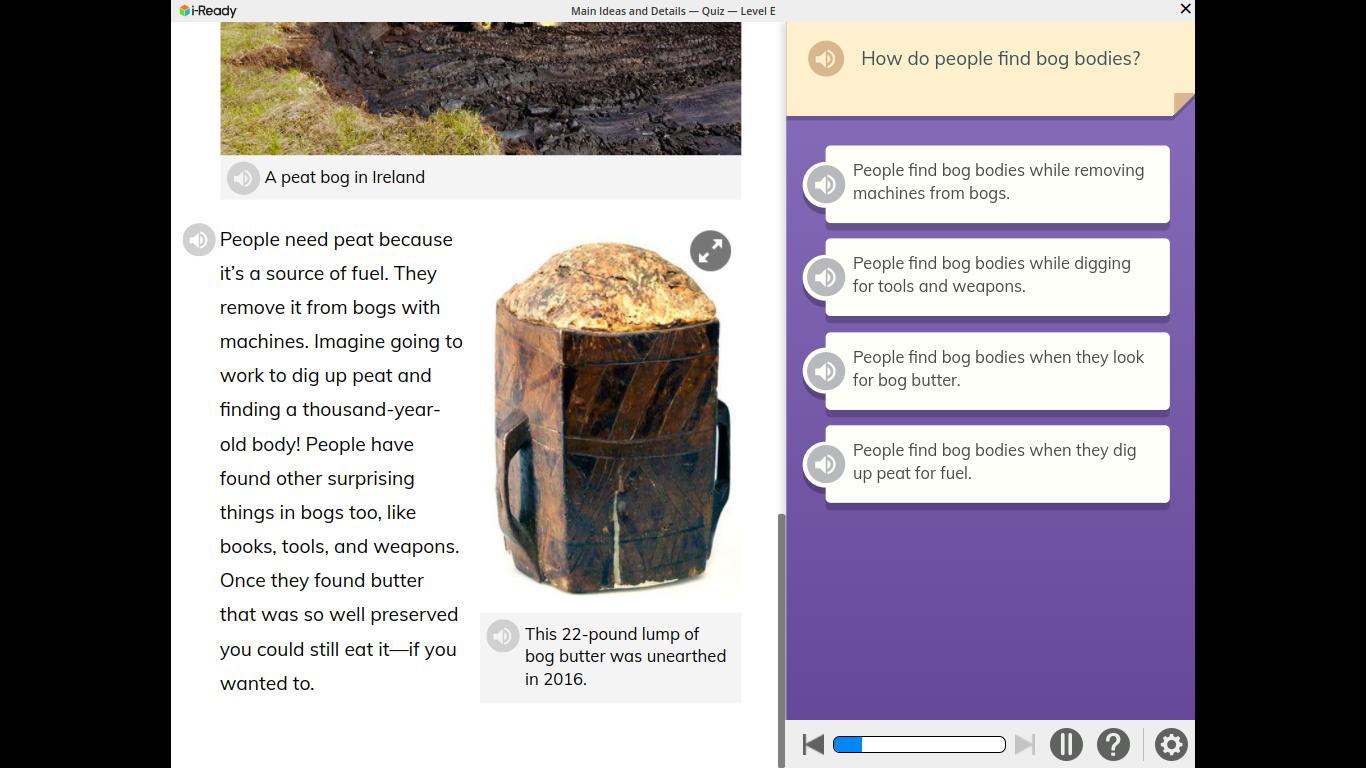Play audio for the 'People need peat' paragraph

(x=199, y=240)
